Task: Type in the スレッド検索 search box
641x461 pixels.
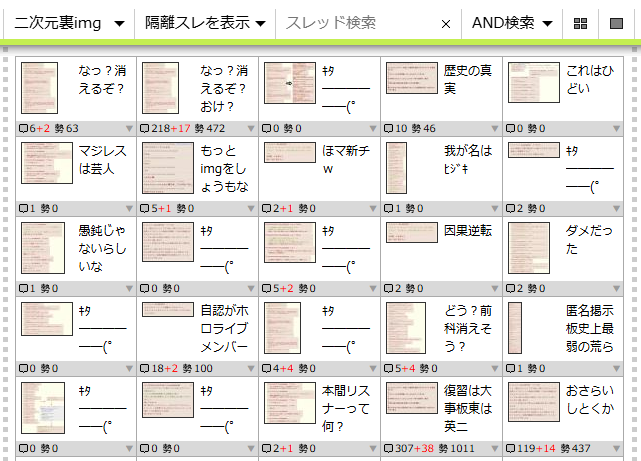Action: [x=360, y=23]
